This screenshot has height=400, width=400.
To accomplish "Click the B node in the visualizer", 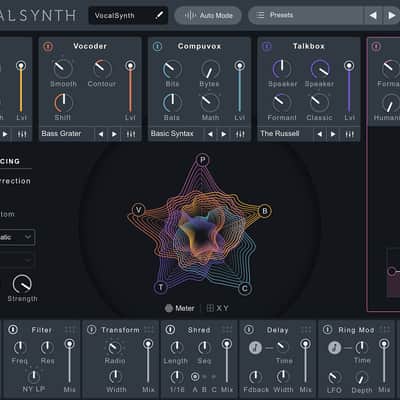I will (x=265, y=211).
